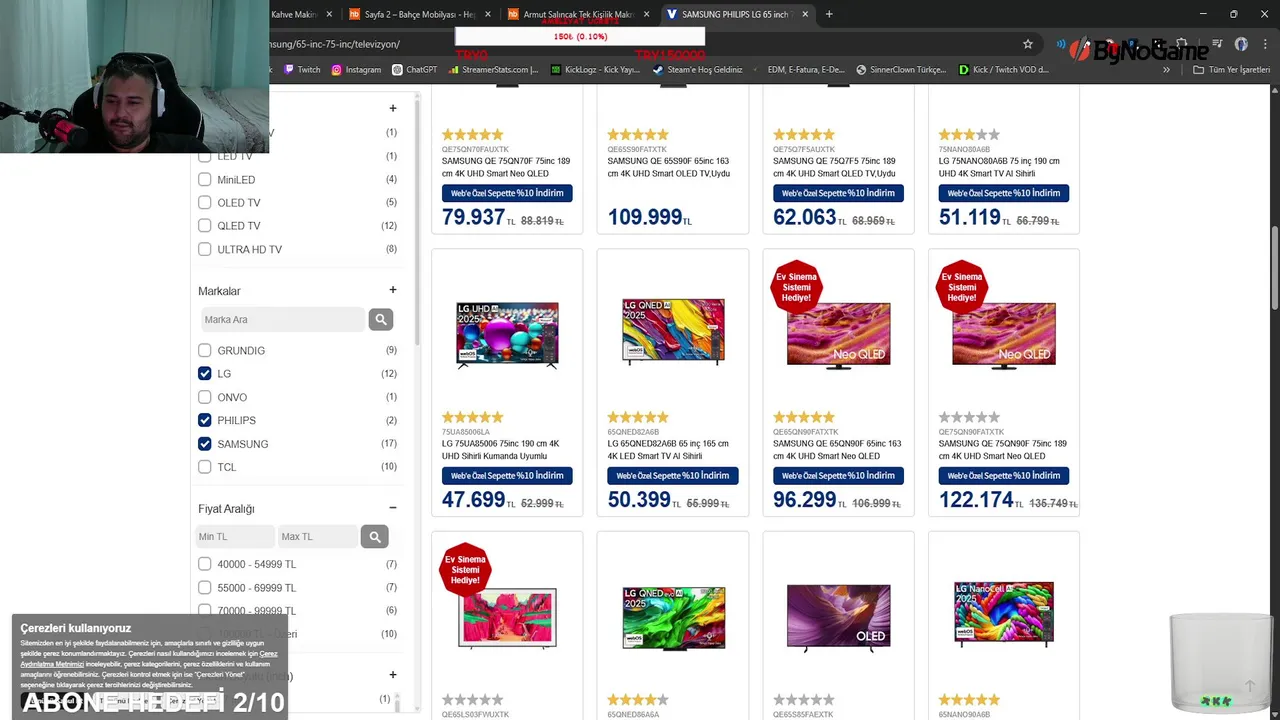Expand the Markalar section with plus
Viewport: 1280px width, 720px height.
(393, 290)
